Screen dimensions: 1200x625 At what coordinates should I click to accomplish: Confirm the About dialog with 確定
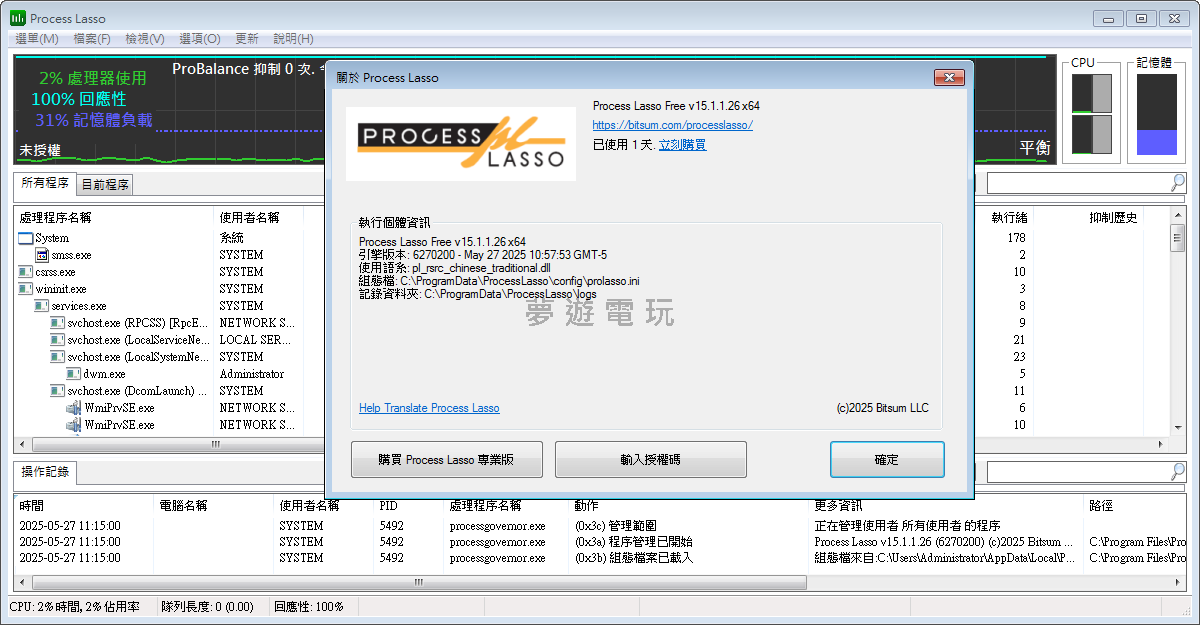click(887, 460)
